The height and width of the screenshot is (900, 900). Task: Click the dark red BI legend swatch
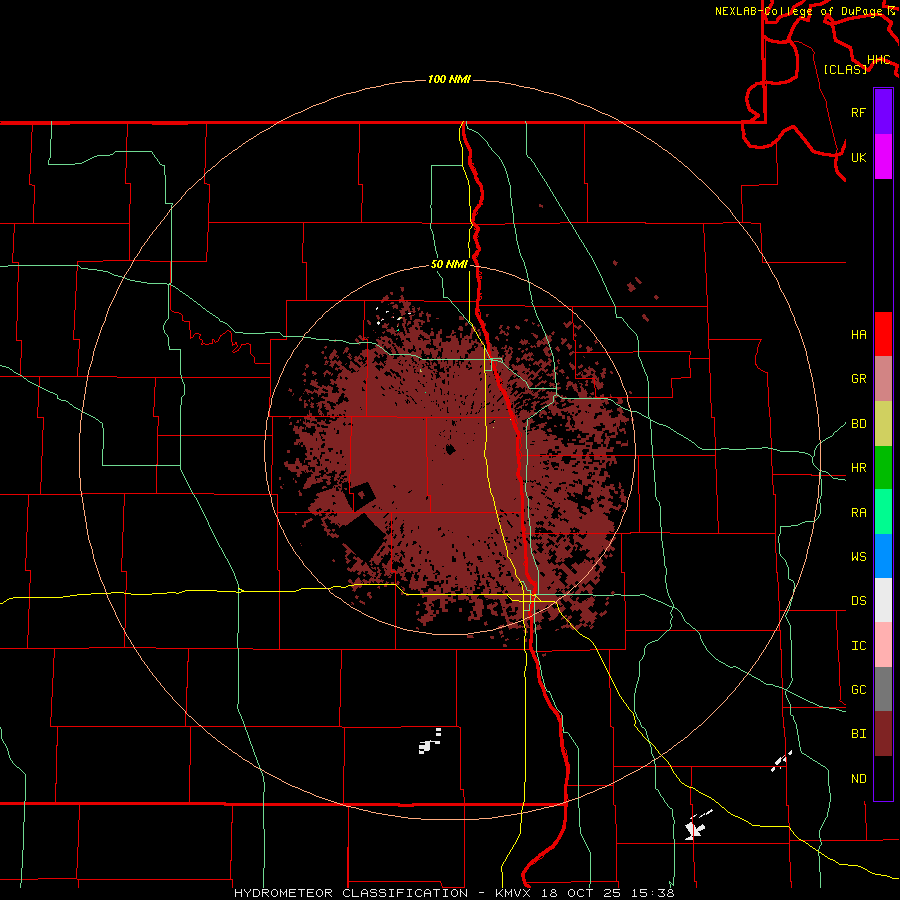[x=883, y=734]
